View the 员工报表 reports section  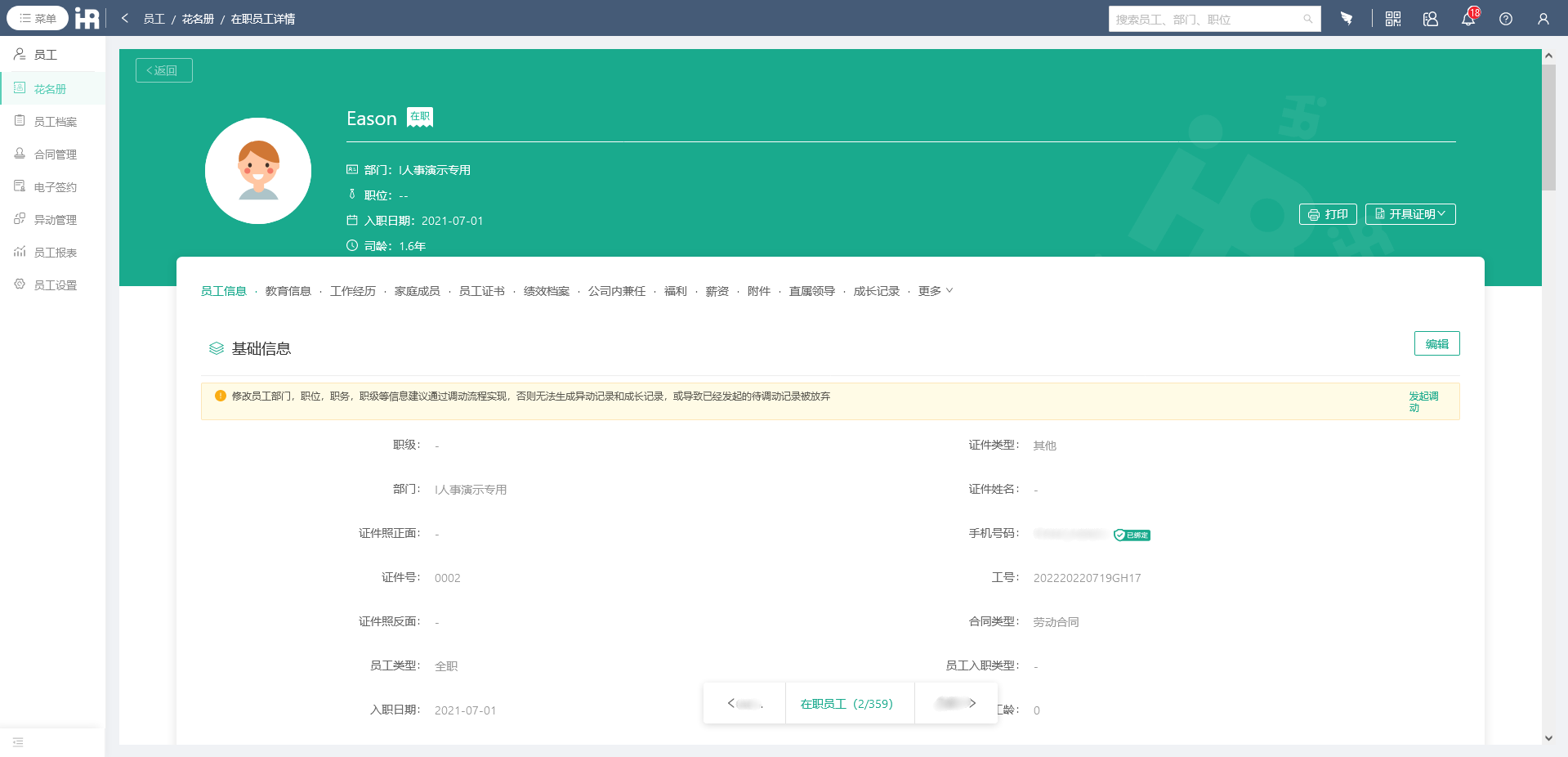tap(54, 252)
